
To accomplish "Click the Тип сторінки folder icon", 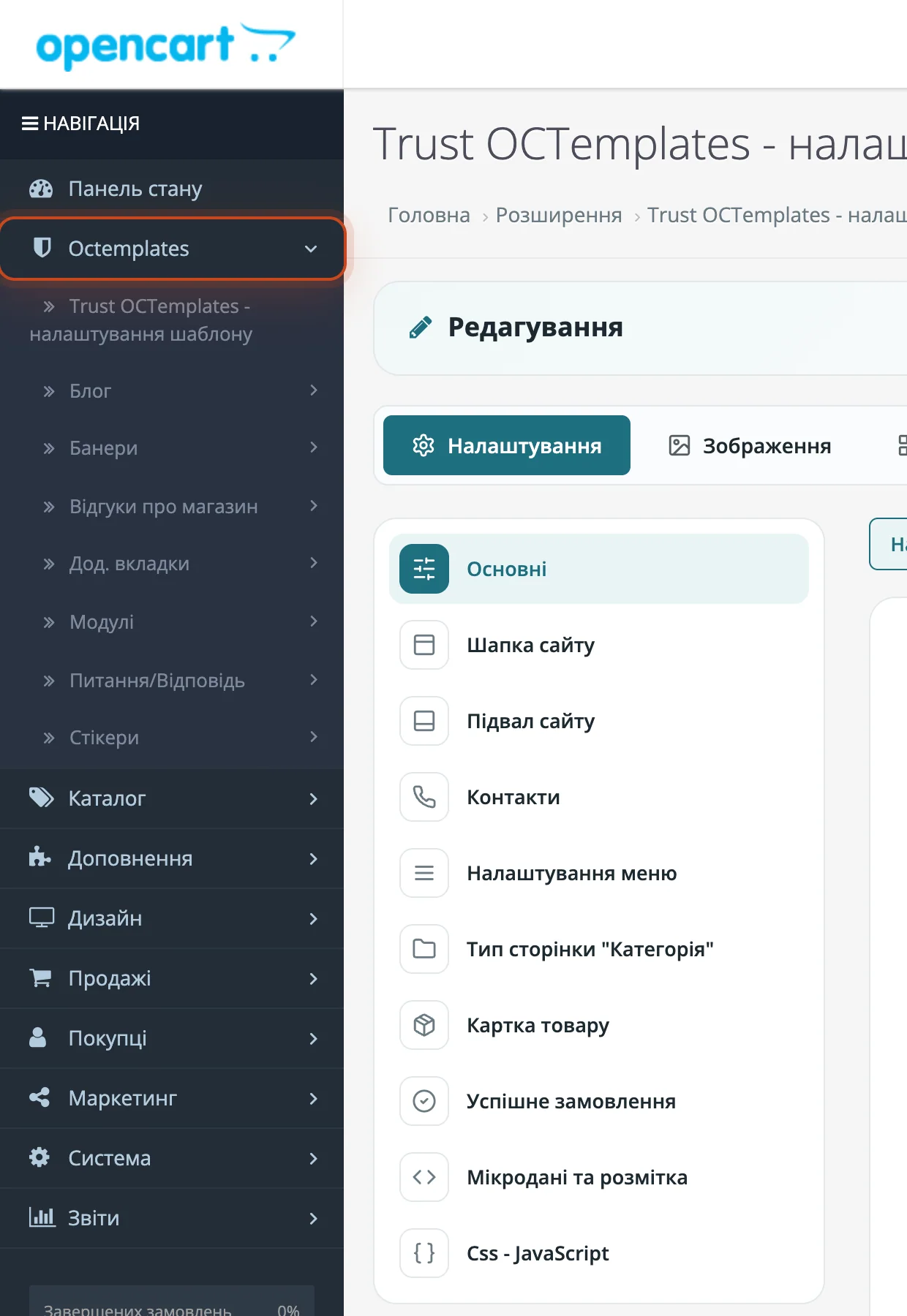I will [424, 949].
